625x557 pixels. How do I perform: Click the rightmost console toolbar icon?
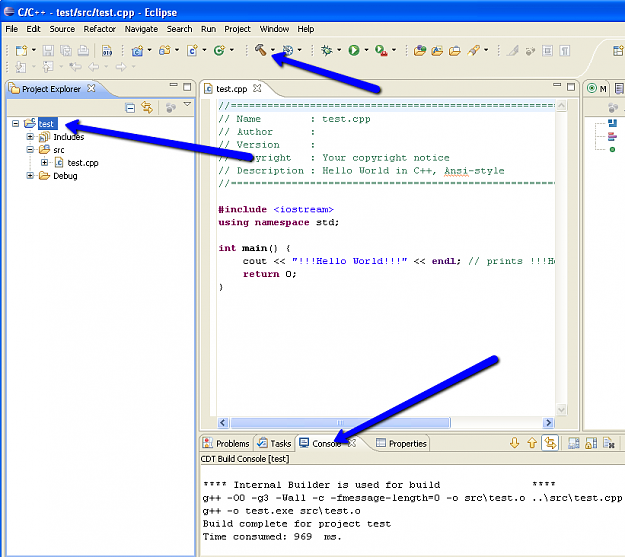(x=609, y=443)
